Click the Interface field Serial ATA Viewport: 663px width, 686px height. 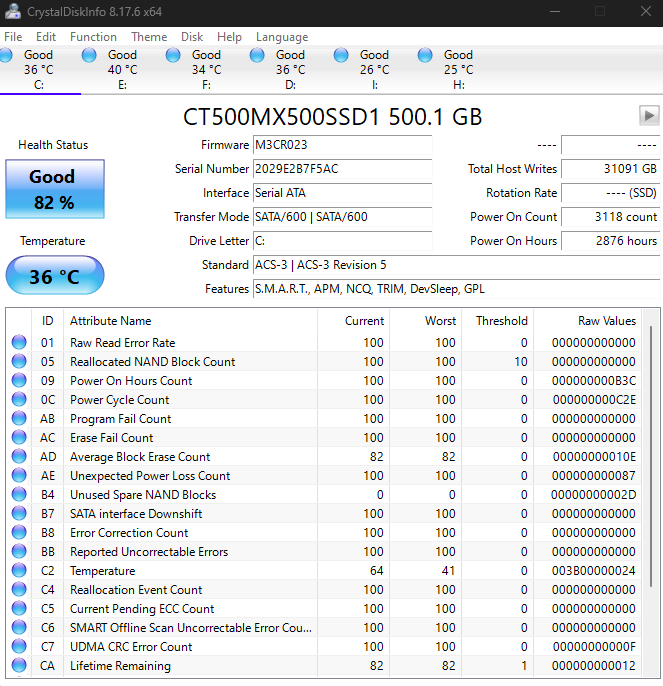pos(343,193)
